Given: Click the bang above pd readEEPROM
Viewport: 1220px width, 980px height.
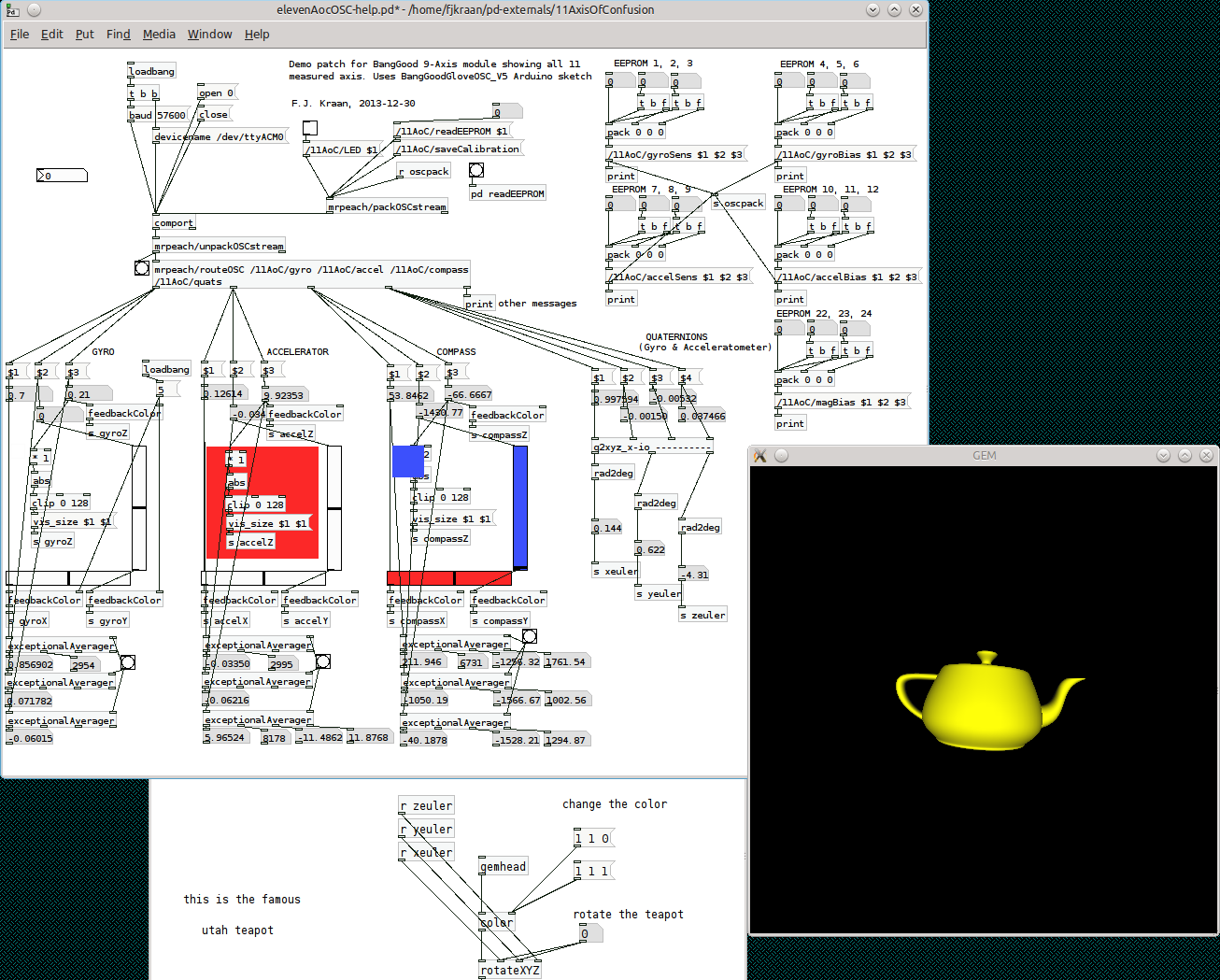Looking at the screenshot, I should point(476,170).
